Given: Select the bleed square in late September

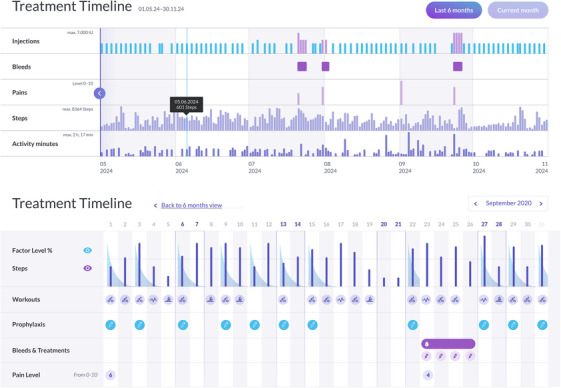Looking at the screenshot, I should pyautogui.click(x=458, y=66).
